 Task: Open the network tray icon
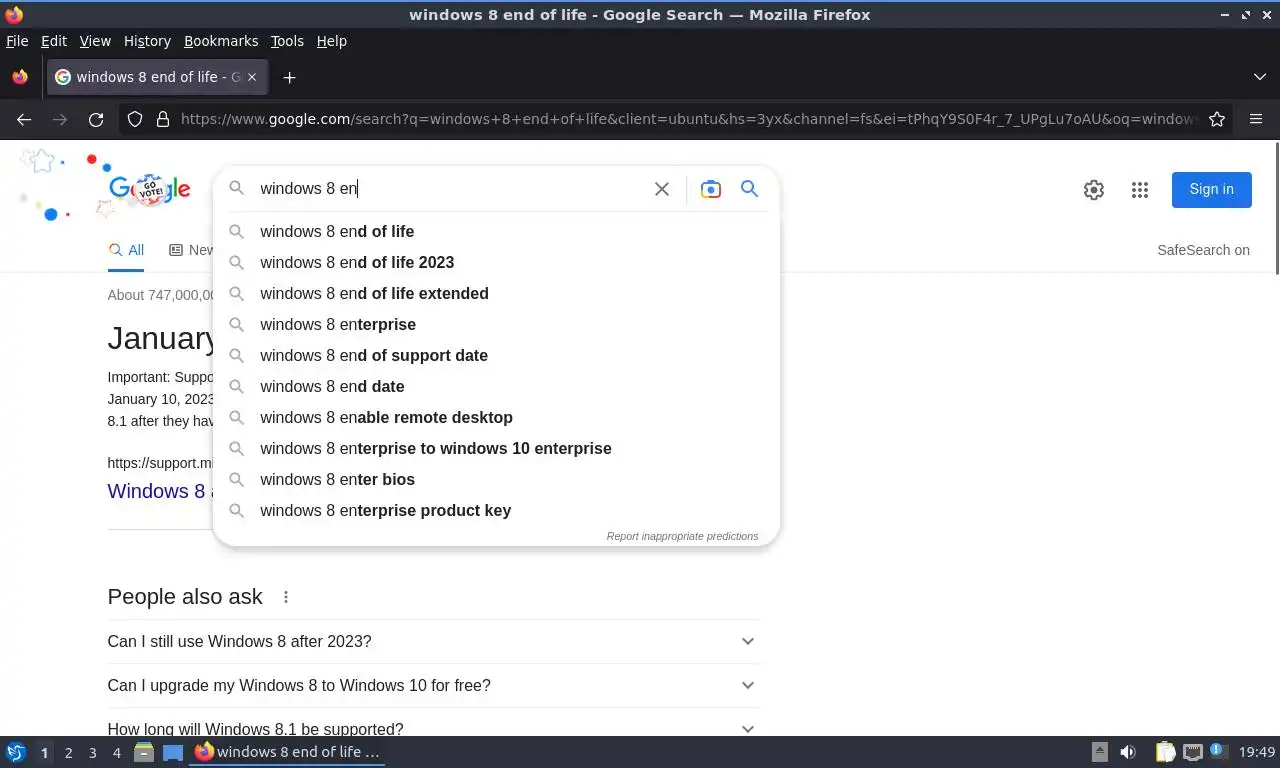tap(1192, 752)
